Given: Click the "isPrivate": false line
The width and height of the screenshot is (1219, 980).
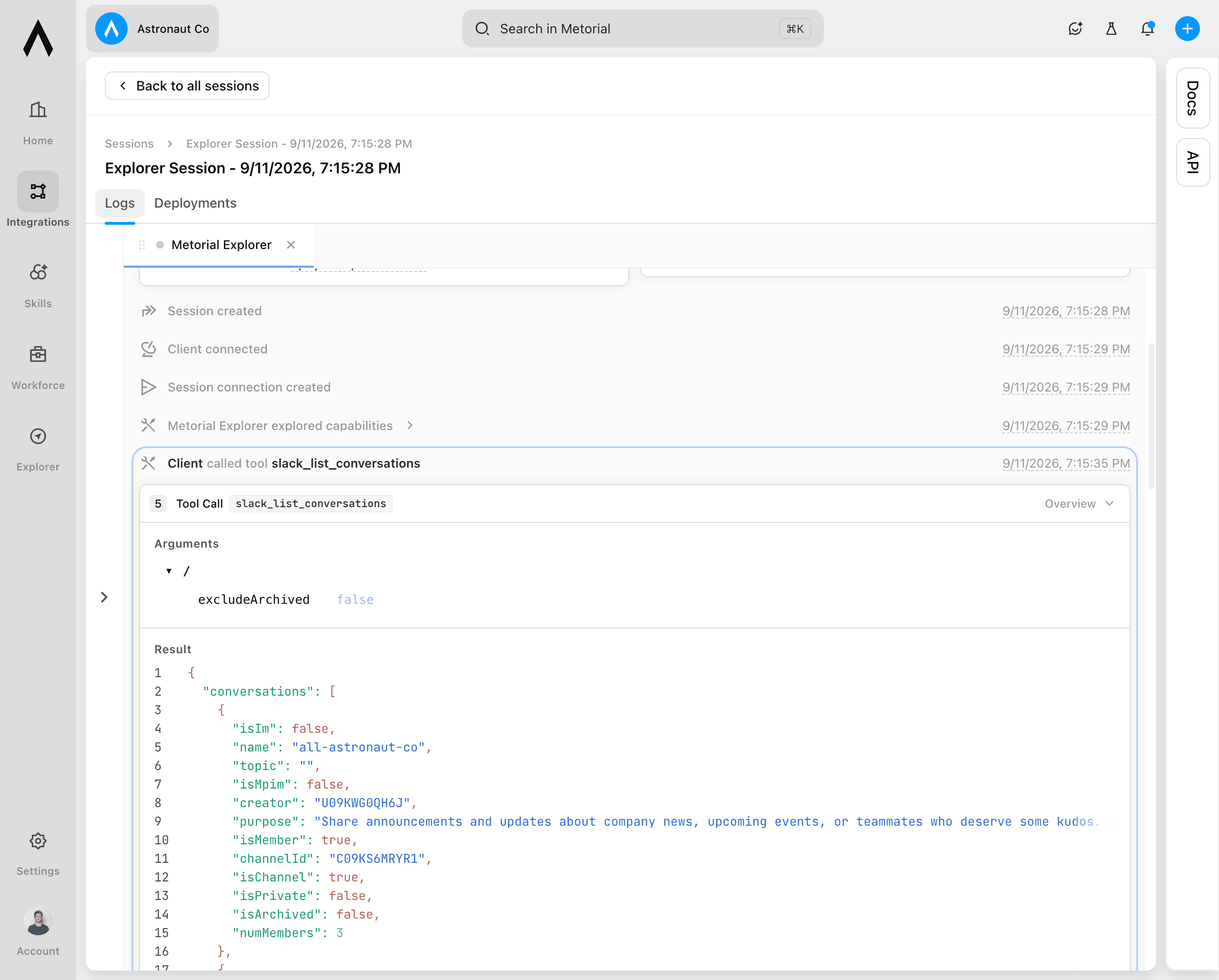Looking at the screenshot, I should 302,896.
